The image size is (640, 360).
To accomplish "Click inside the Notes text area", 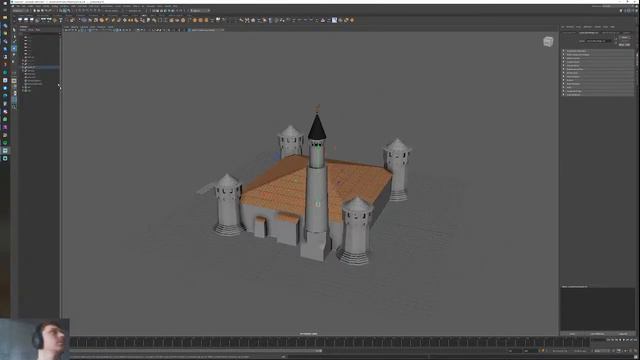I will [x=598, y=309].
